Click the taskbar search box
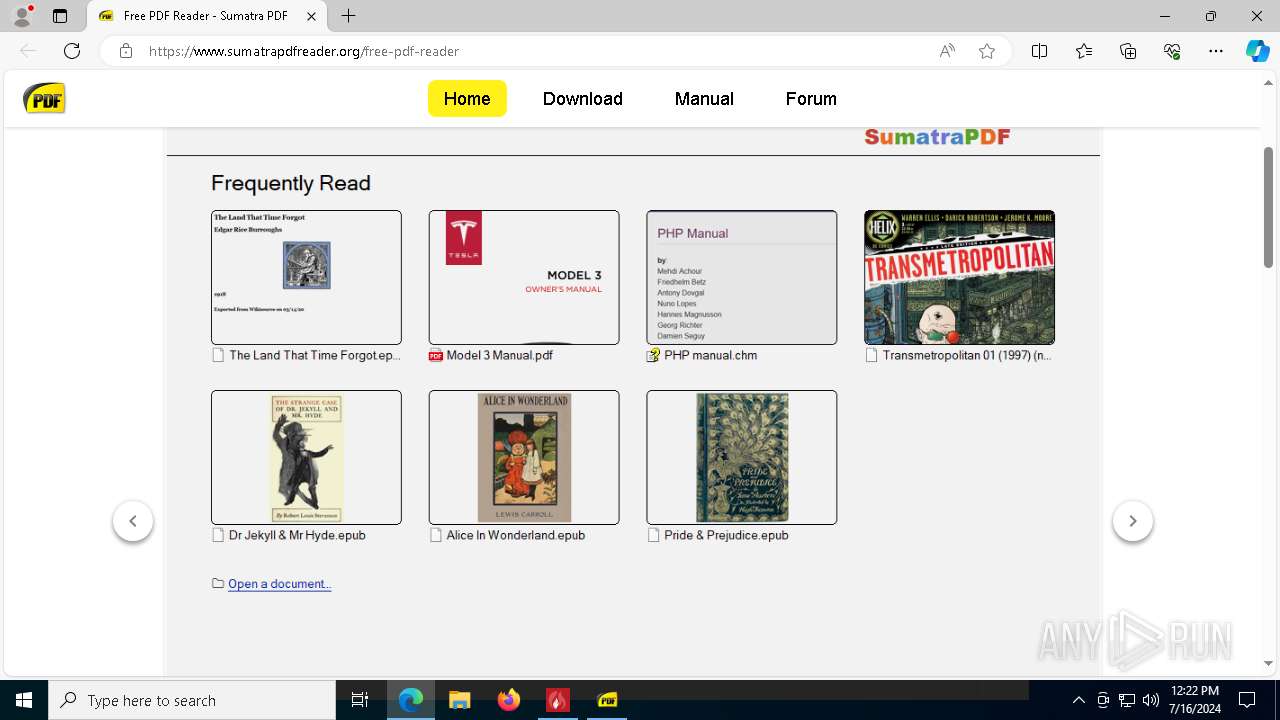 [x=192, y=700]
